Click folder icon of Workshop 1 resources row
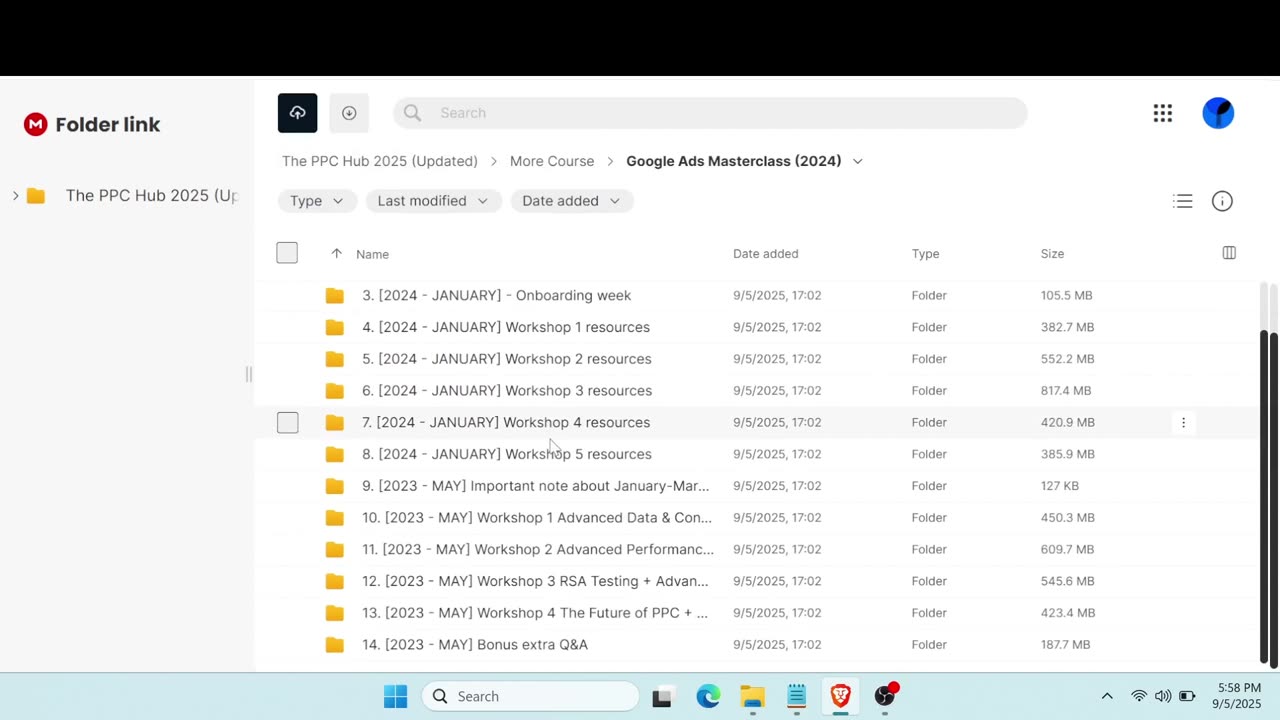This screenshot has width=1280, height=720. [335, 327]
